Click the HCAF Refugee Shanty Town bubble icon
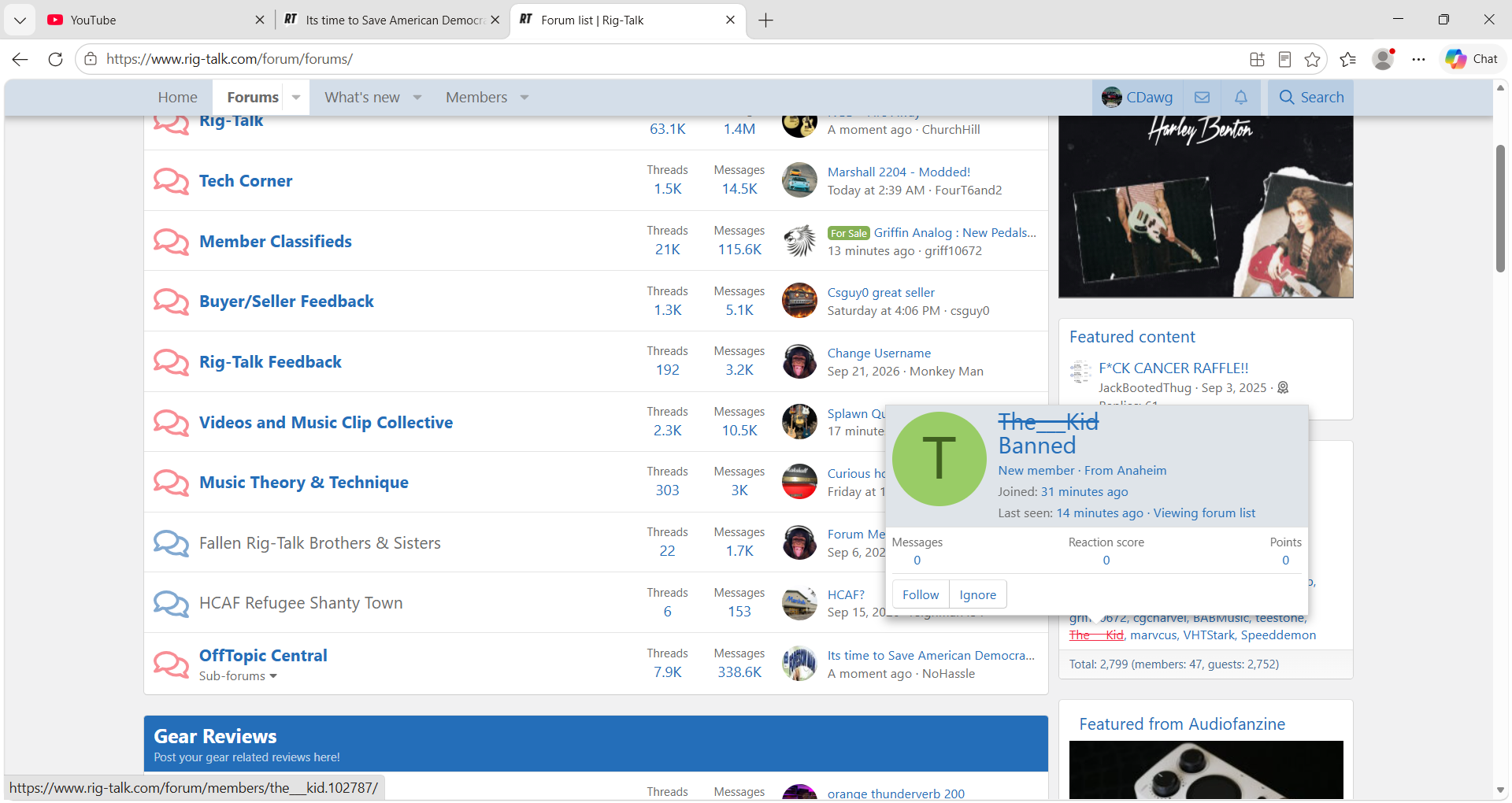The height and width of the screenshot is (803, 1512). (x=171, y=604)
